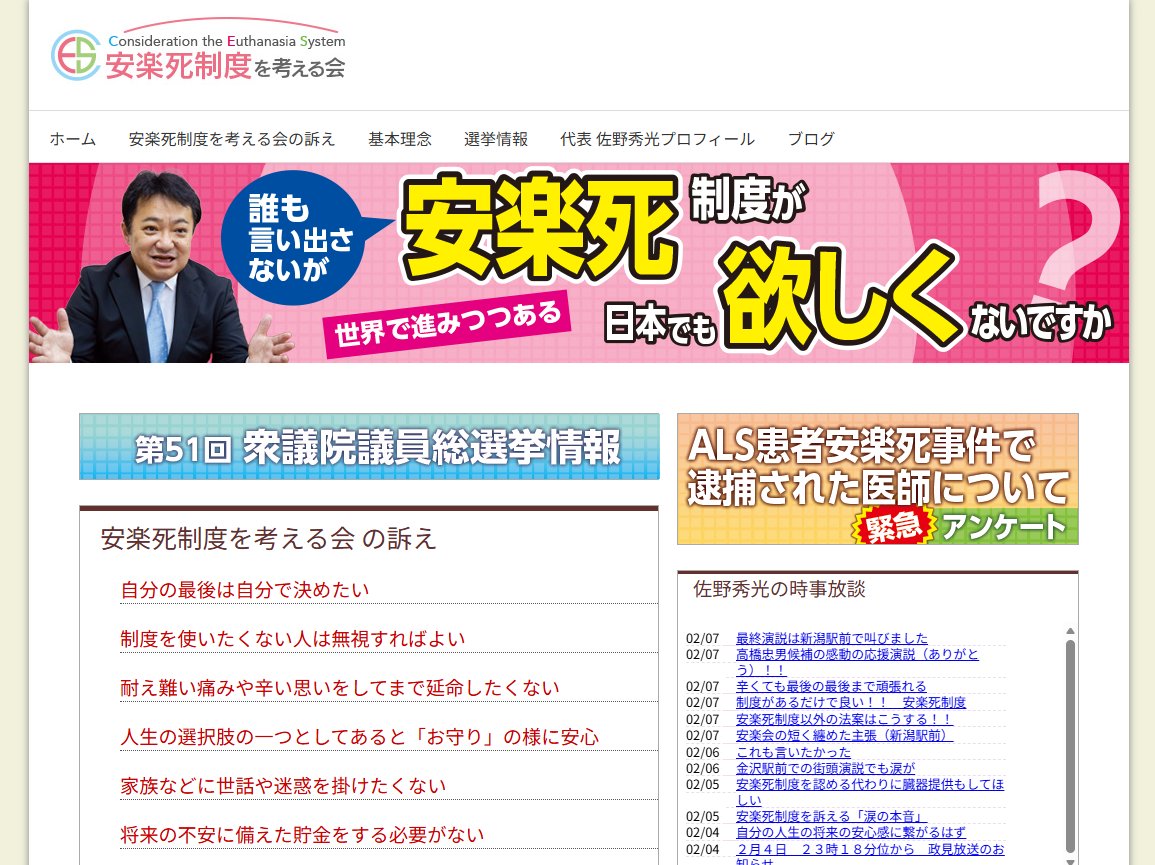Viewport: 1155px width, 865px height.
Task: Click the ECS circular logo icon
Action: coord(75,55)
